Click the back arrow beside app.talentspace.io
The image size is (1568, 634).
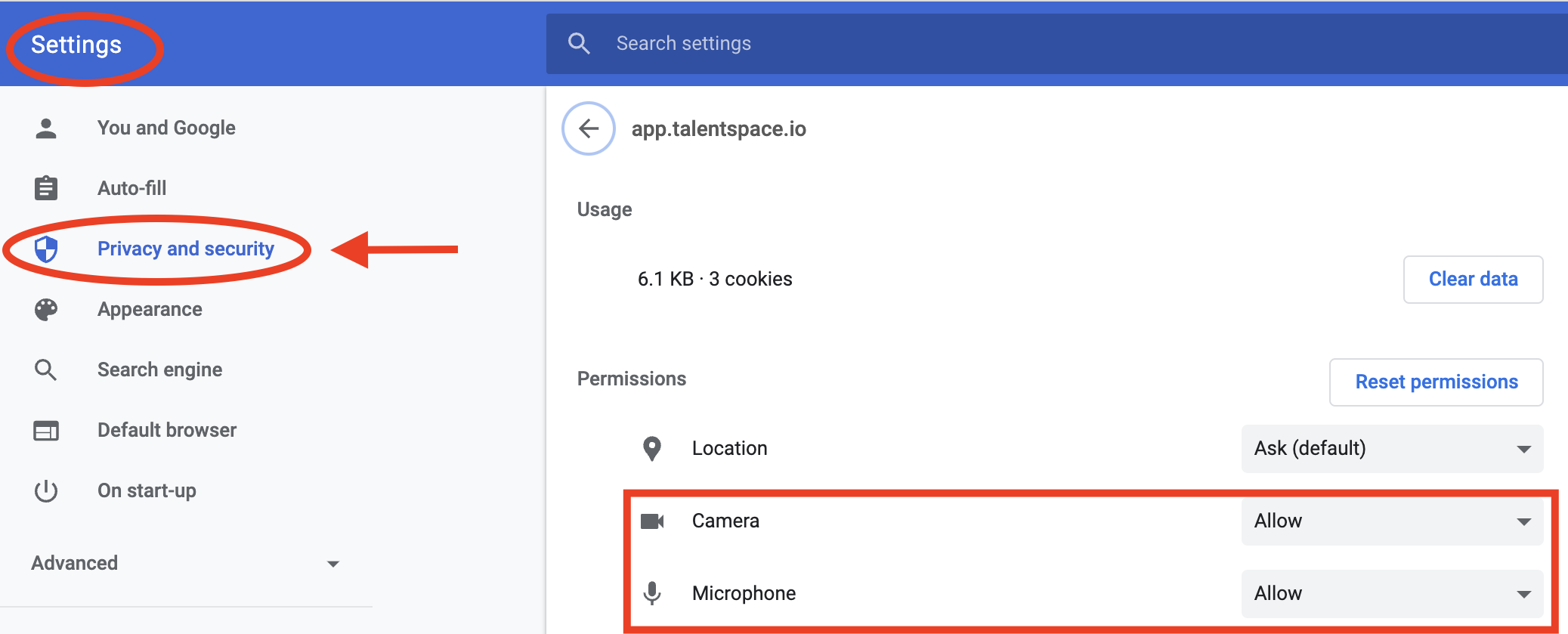[589, 128]
